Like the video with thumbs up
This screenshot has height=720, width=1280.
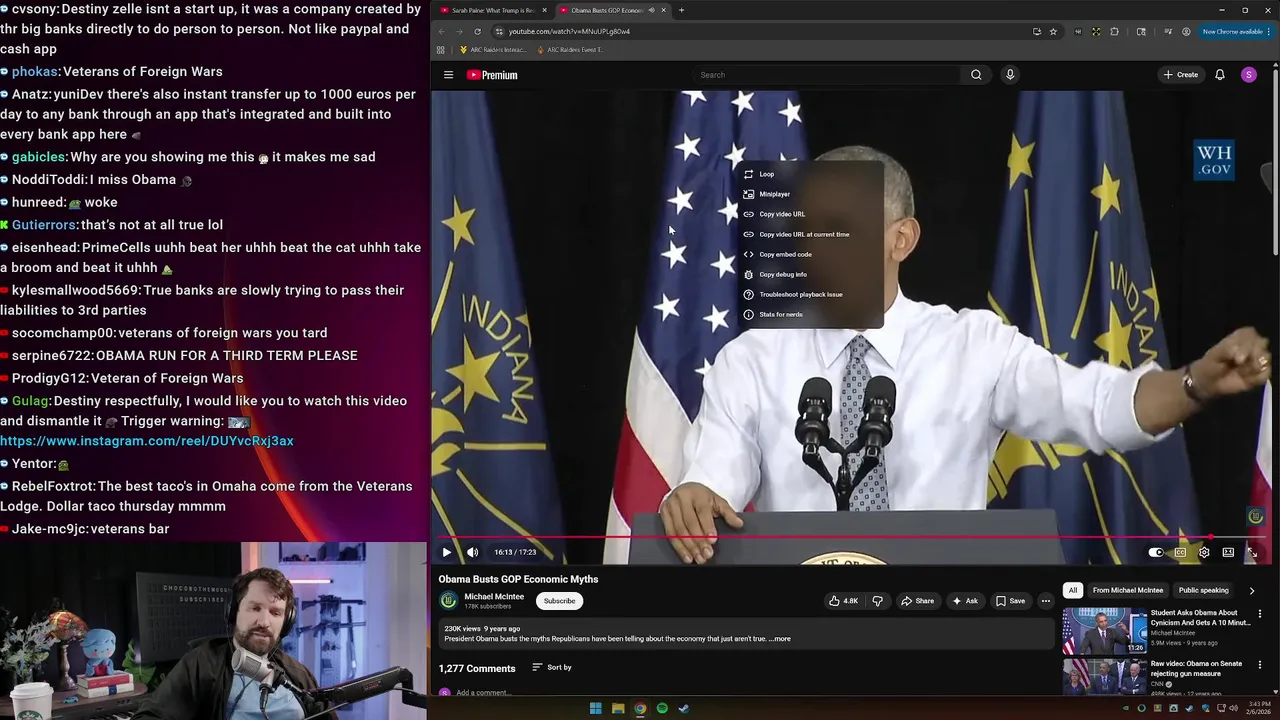pos(843,601)
